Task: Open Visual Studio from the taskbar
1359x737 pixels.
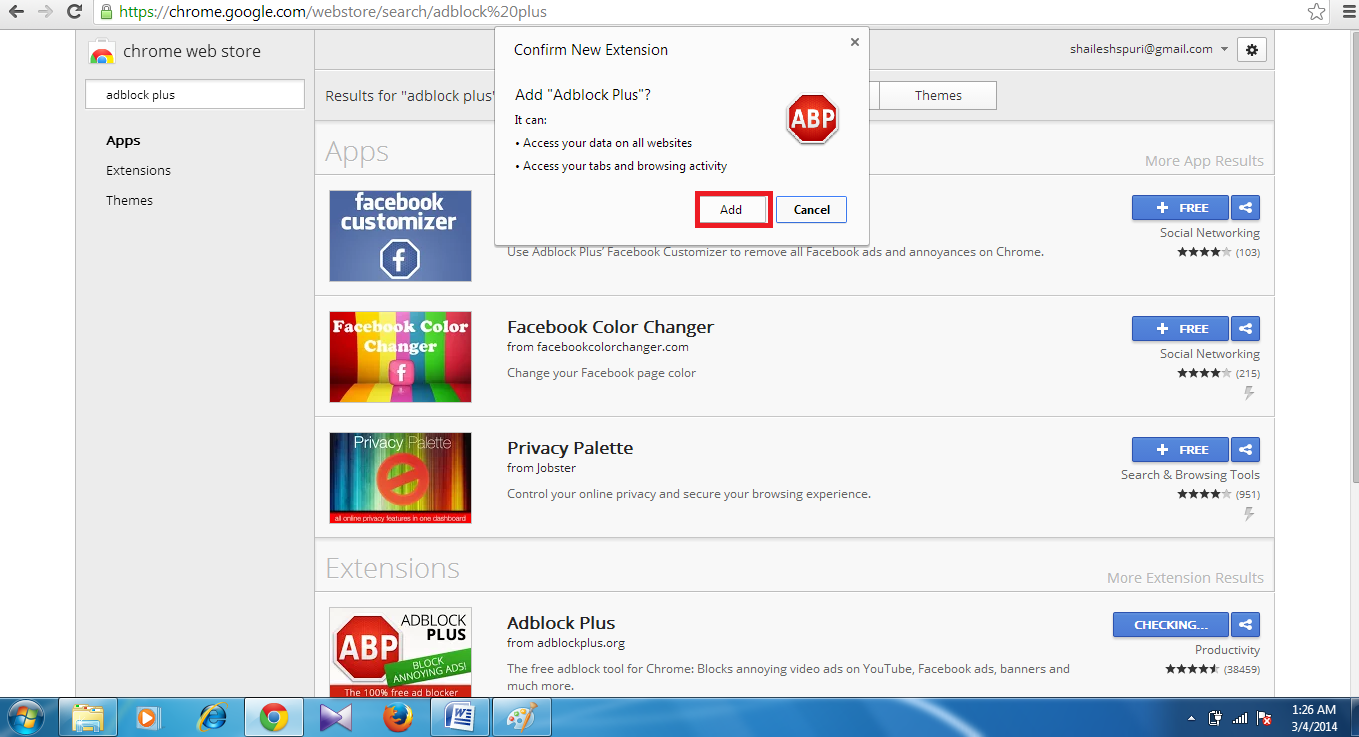Action: pyautogui.click(x=335, y=717)
